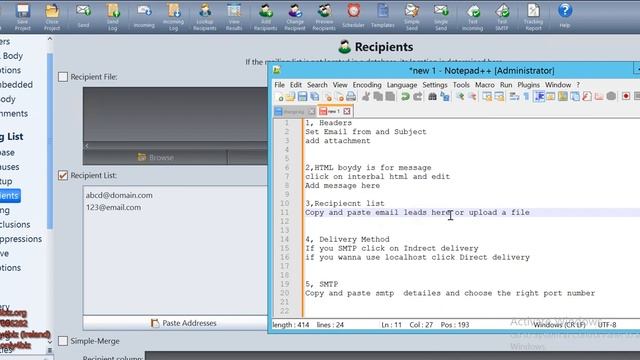Image resolution: width=640 pixels, height=360 pixels.
Task: Select abcd@domain.com in recipient list
Action: click(x=119, y=195)
